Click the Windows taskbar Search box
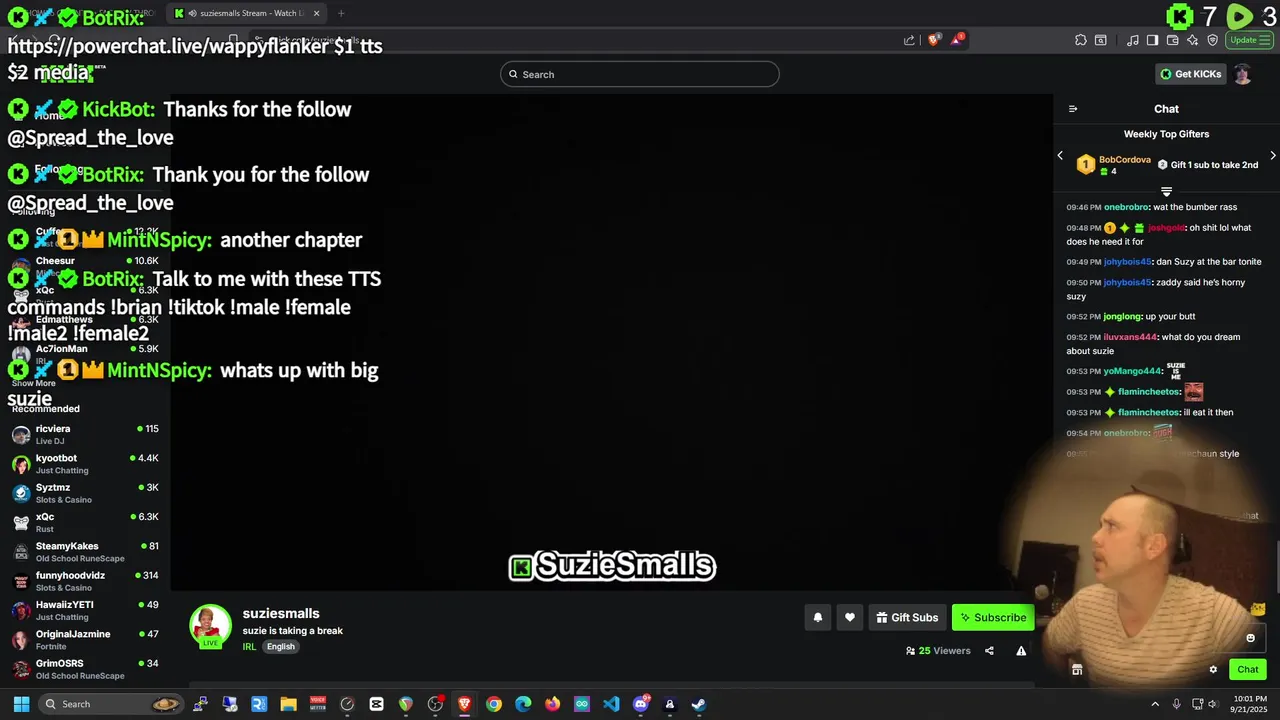Viewport: 1280px width, 720px height. (x=112, y=704)
